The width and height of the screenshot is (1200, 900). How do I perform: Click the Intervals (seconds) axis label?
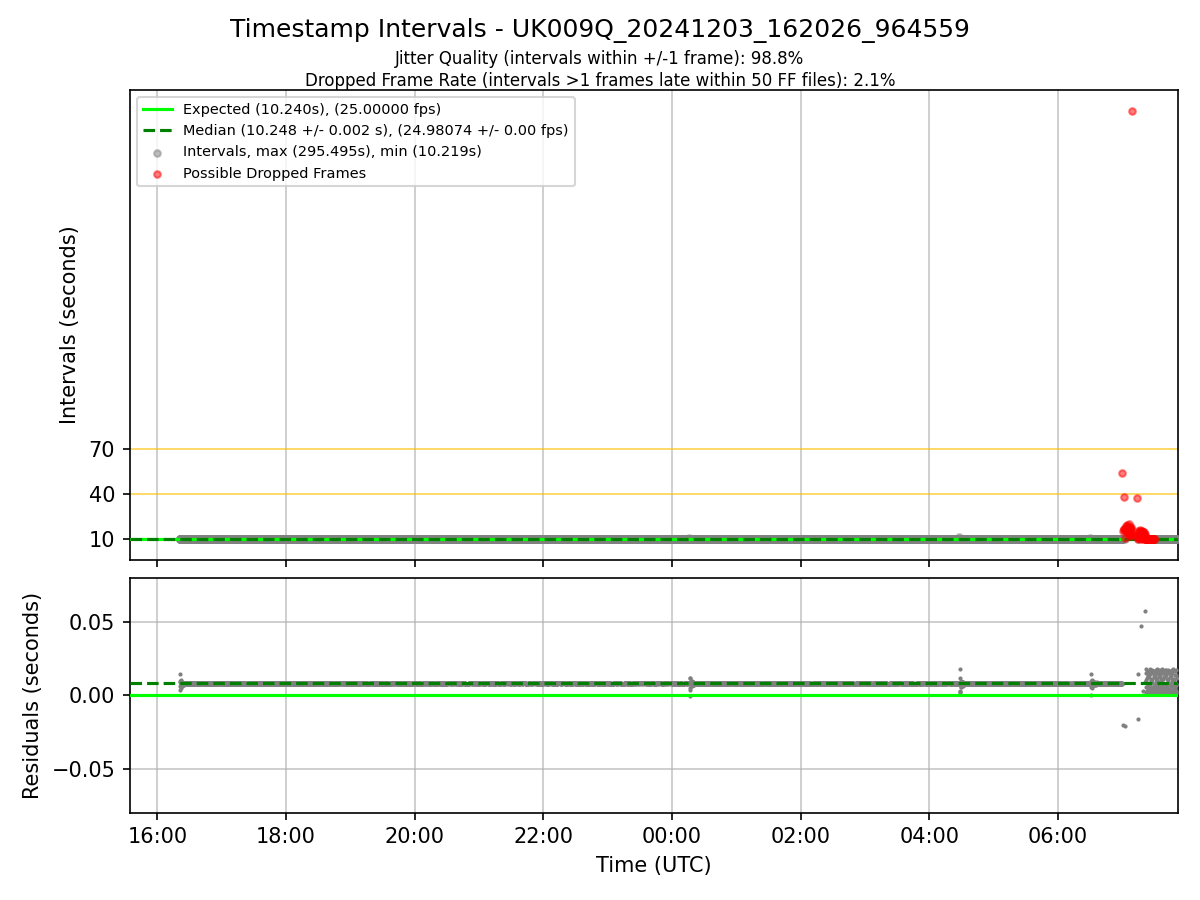tap(68, 325)
